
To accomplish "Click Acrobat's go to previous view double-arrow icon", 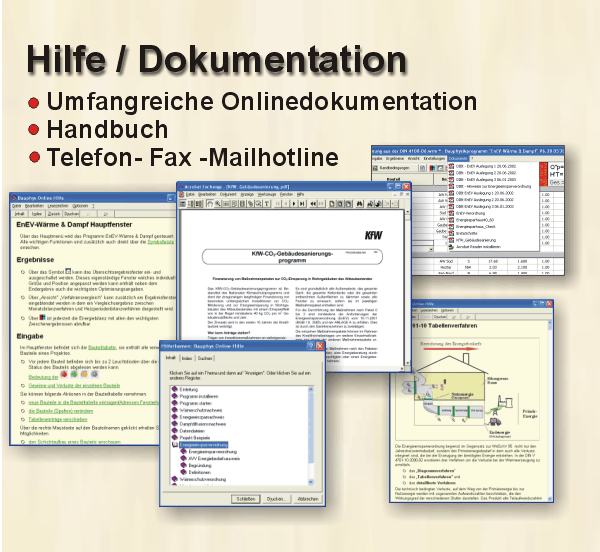I will click(x=313, y=204).
